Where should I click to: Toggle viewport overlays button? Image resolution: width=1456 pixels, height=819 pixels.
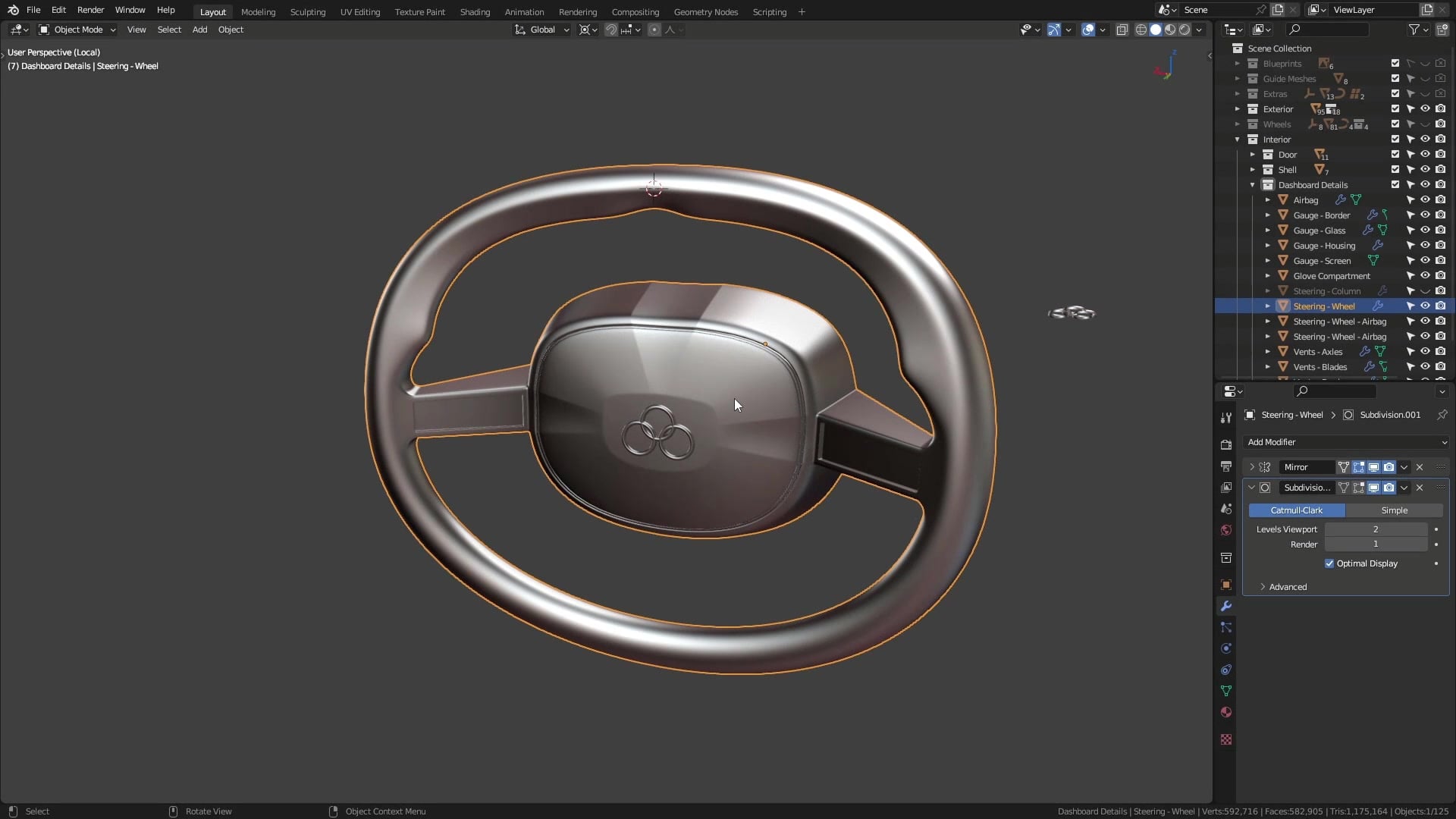1088,30
